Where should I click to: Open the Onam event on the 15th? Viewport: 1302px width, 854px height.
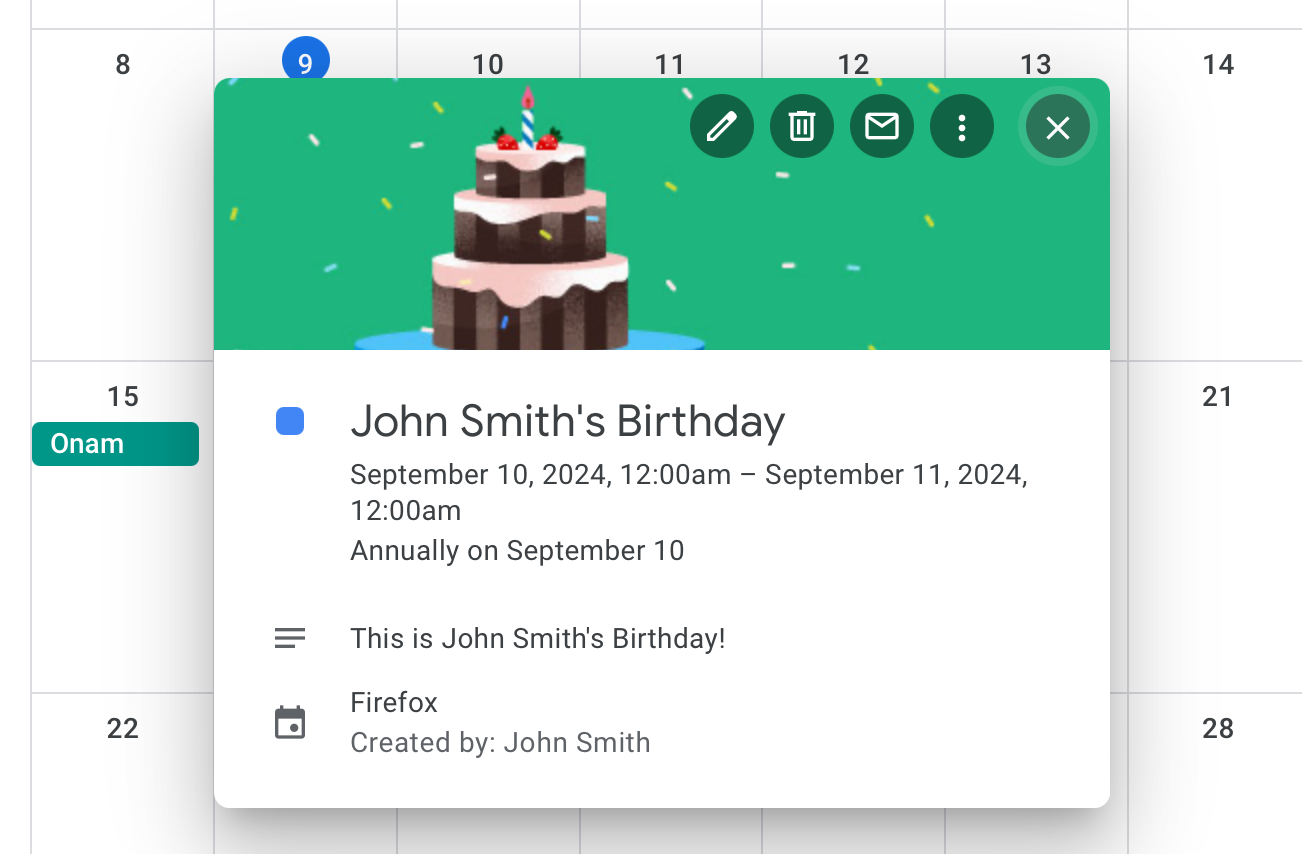[x=115, y=444]
